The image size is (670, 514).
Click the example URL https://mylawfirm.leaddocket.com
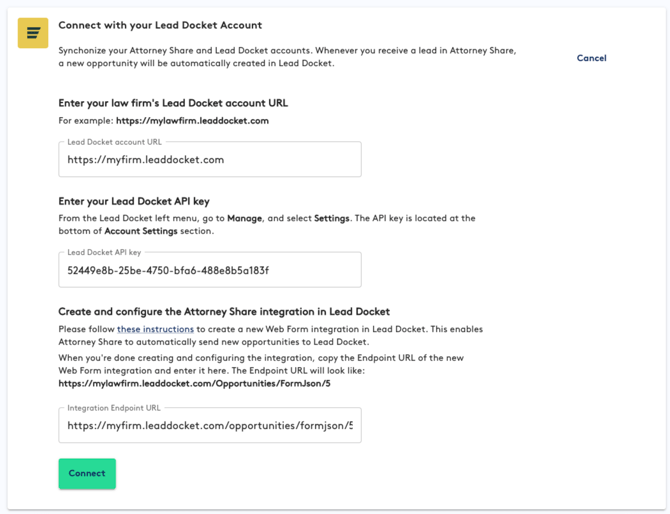coord(192,121)
